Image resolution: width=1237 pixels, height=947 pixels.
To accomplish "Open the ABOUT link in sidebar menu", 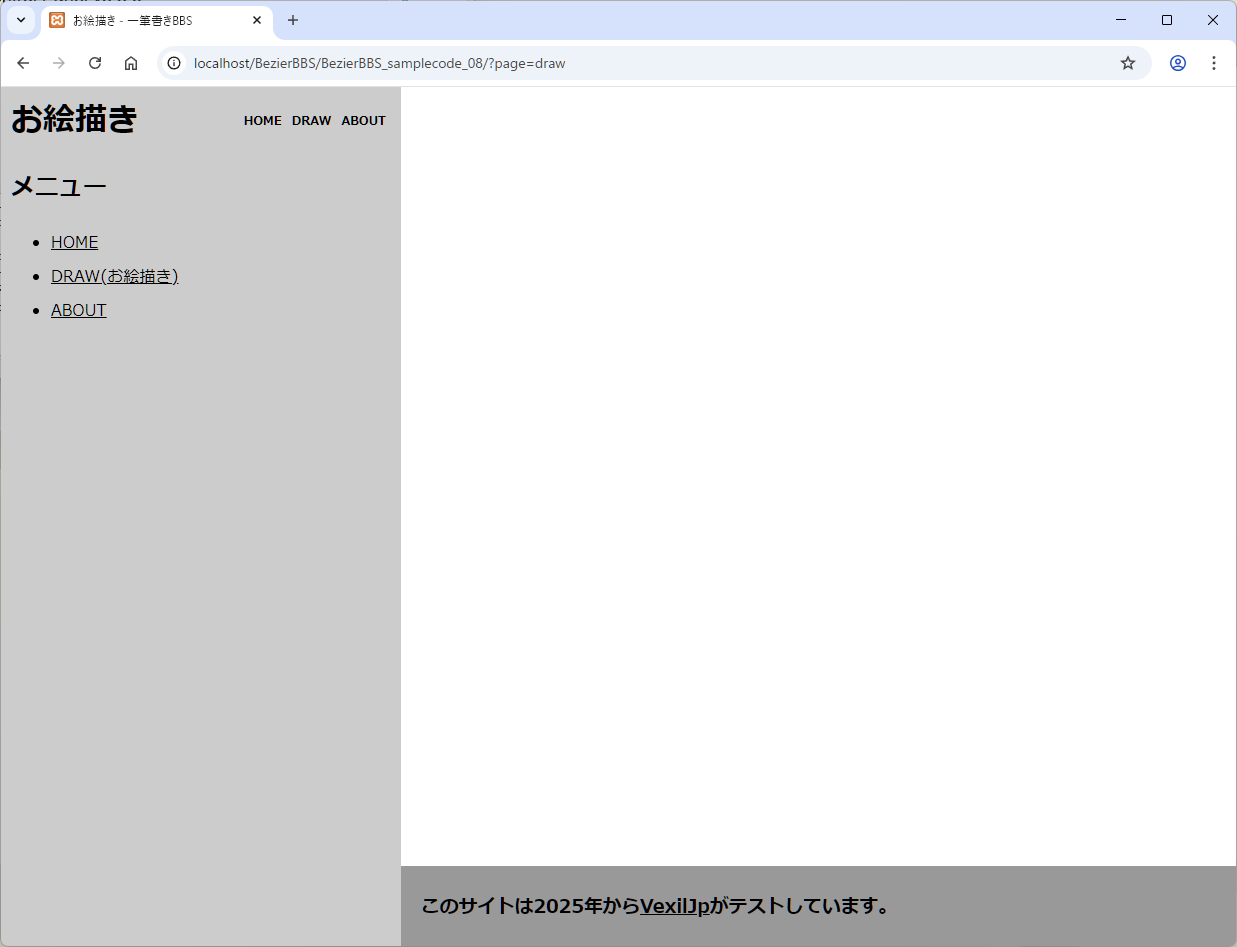I will click(x=78, y=310).
